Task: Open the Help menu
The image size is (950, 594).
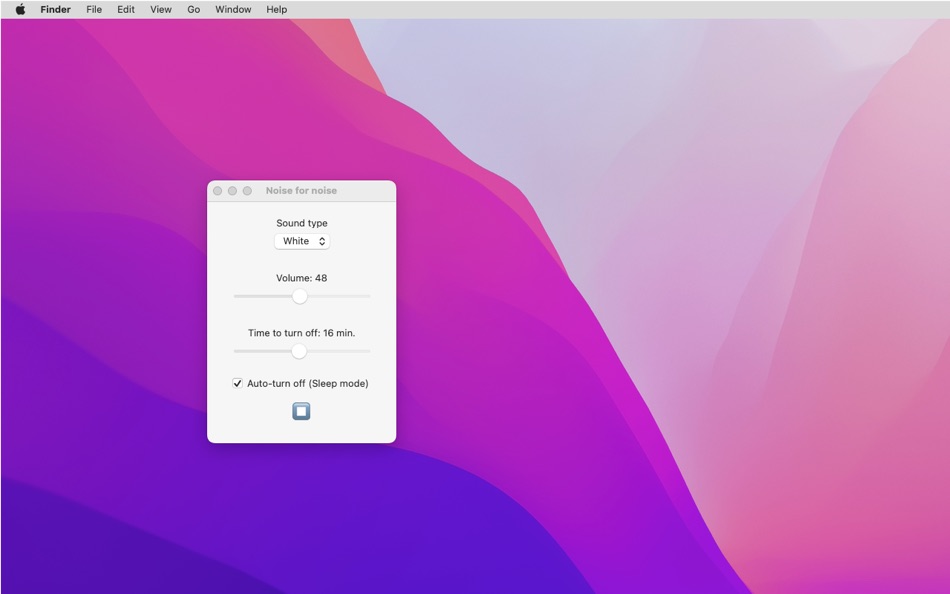Action: pos(276,9)
